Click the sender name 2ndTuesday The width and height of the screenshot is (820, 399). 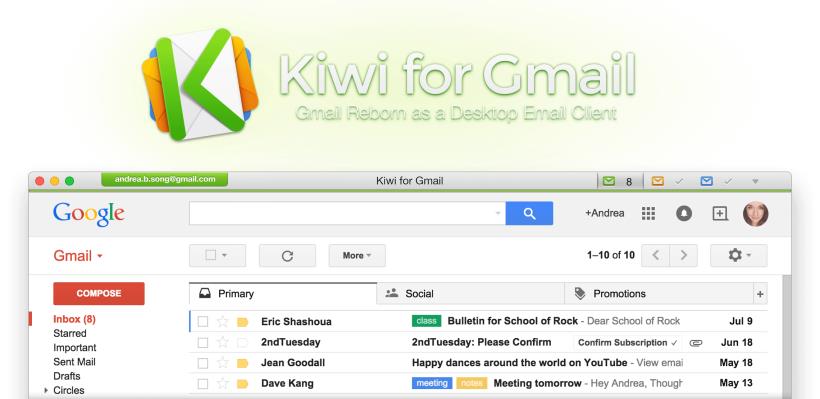click(x=291, y=342)
